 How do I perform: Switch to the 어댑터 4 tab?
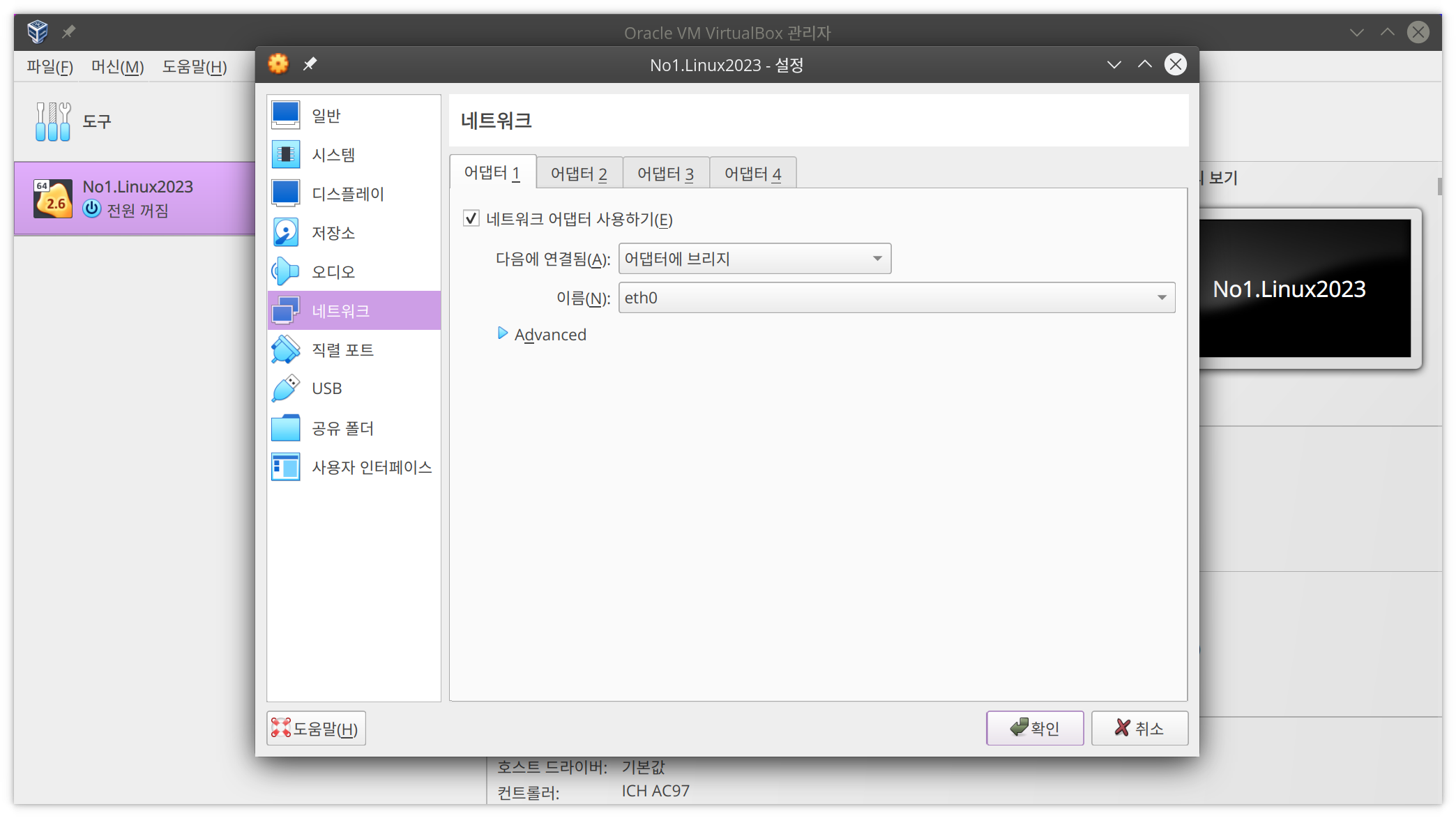coord(752,174)
